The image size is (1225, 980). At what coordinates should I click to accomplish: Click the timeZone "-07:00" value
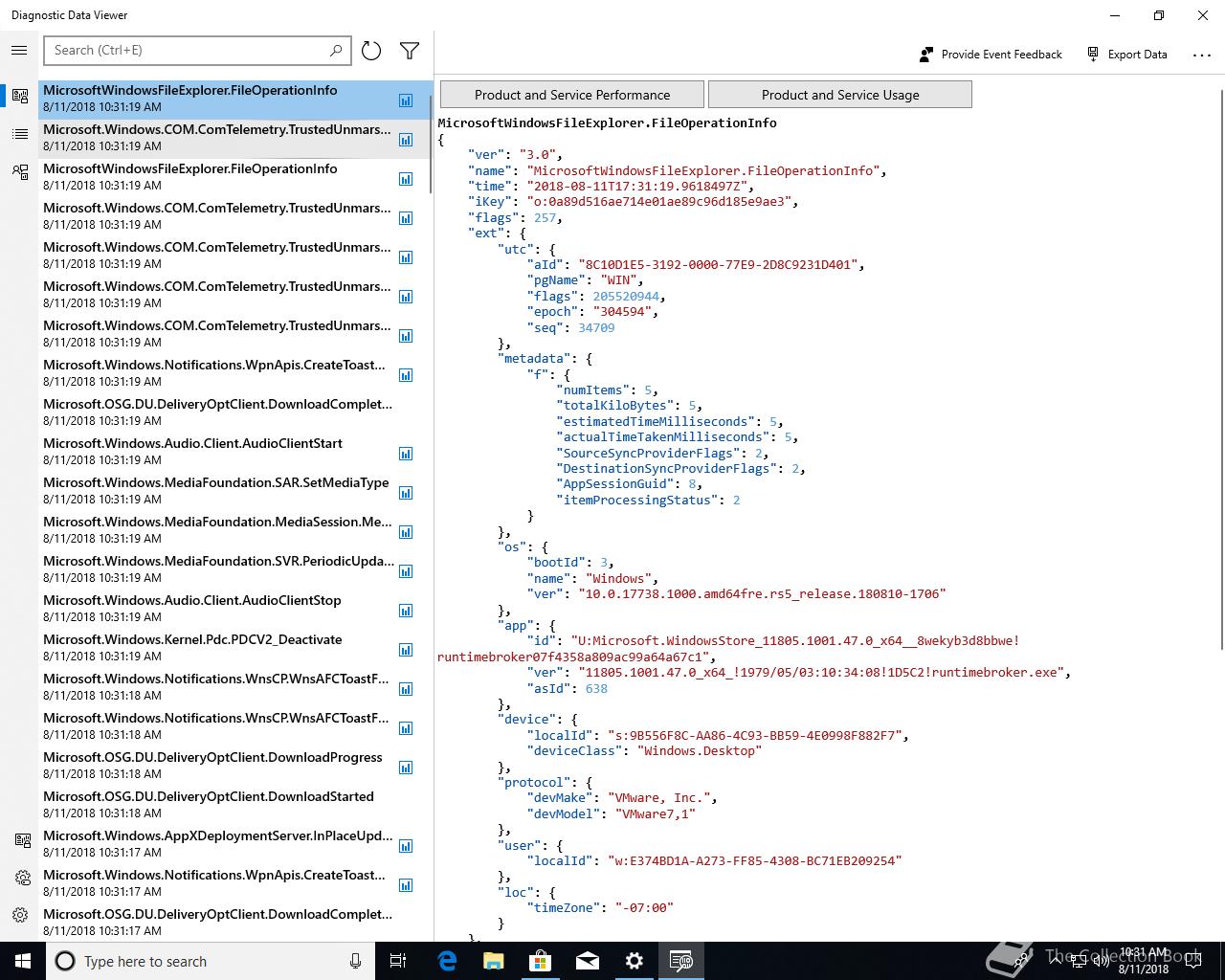[644, 907]
